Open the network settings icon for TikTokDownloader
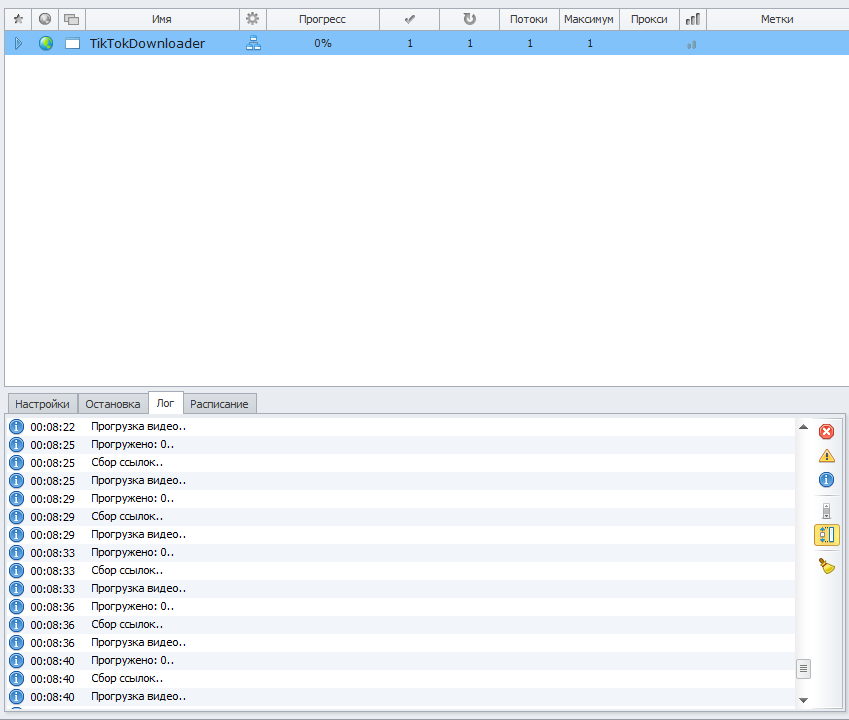 [x=253, y=43]
